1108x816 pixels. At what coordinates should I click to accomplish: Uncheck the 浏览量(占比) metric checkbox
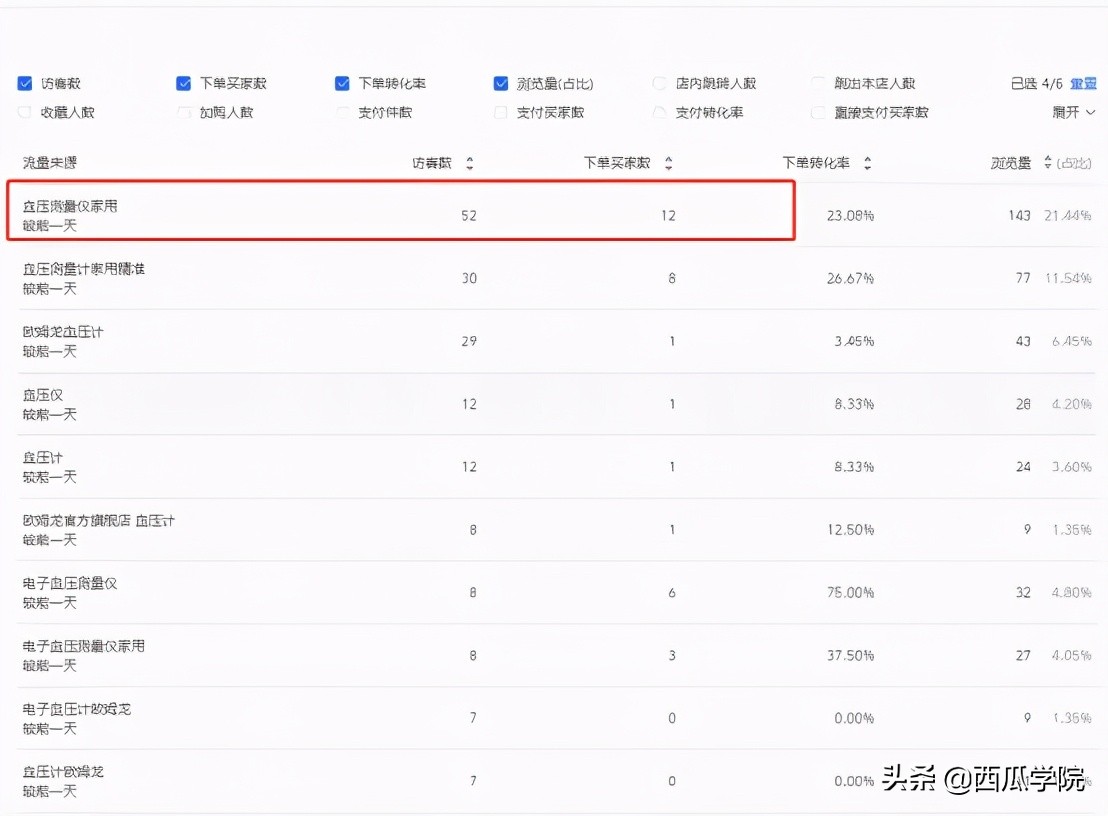point(501,83)
